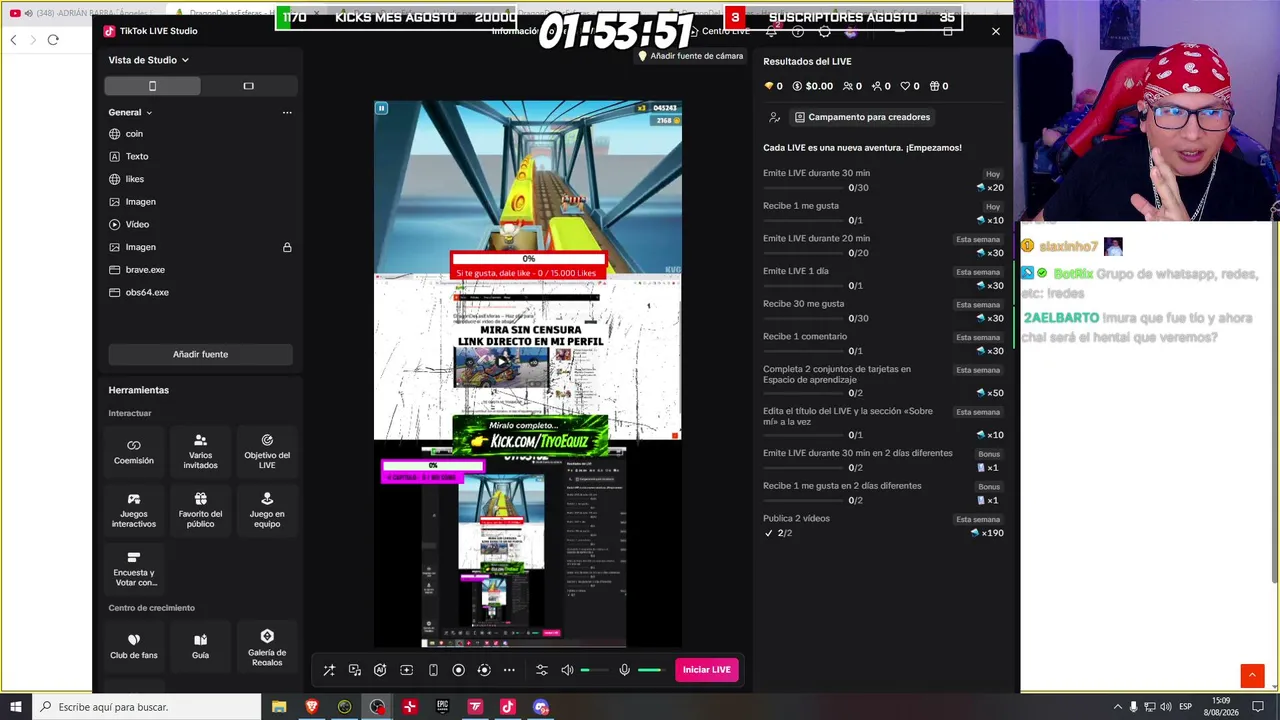This screenshot has height=720, width=1280.
Task: Open Brave browser from the taskbar
Action: (x=311, y=707)
